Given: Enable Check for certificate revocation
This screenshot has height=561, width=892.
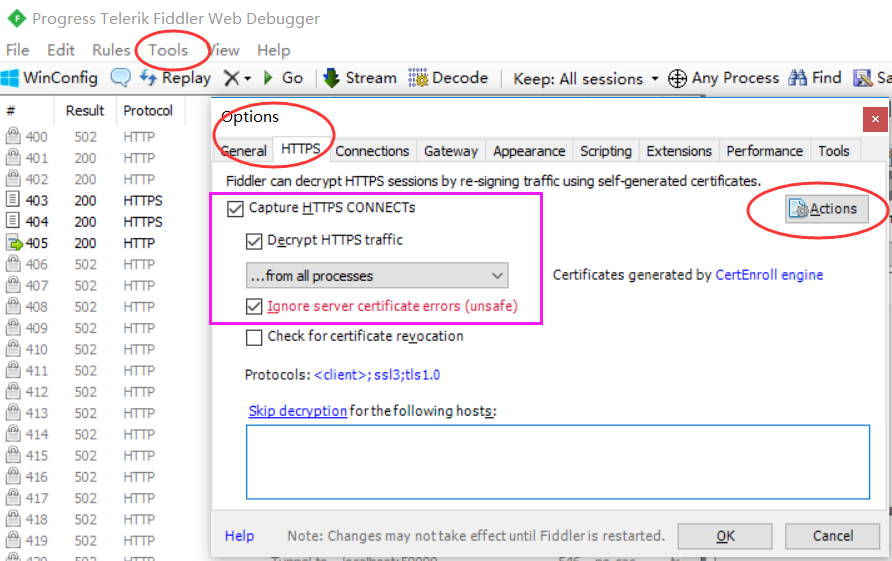Looking at the screenshot, I should tap(254, 337).
